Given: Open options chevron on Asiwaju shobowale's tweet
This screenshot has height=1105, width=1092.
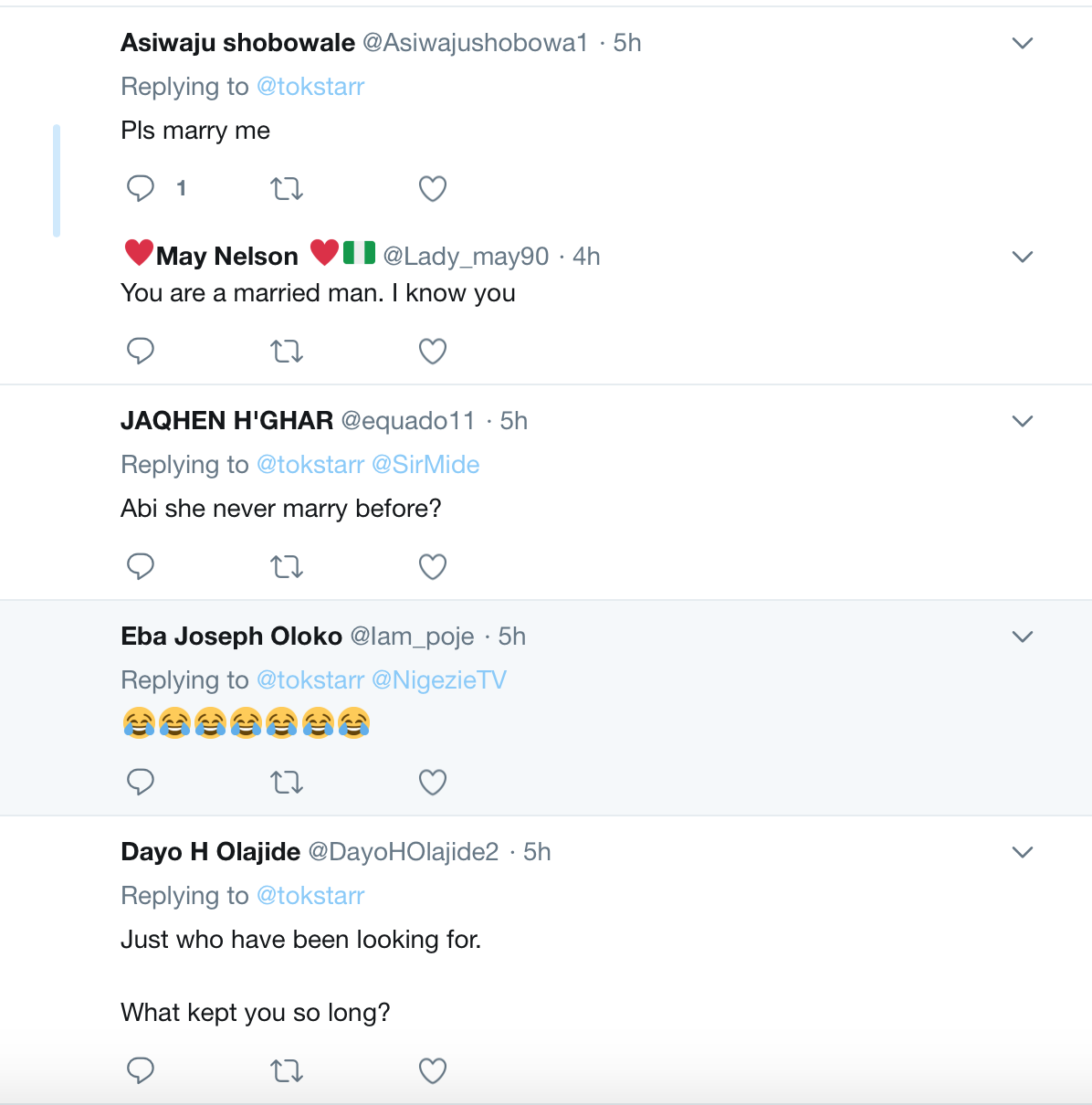Looking at the screenshot, I should pos(1023,43).
